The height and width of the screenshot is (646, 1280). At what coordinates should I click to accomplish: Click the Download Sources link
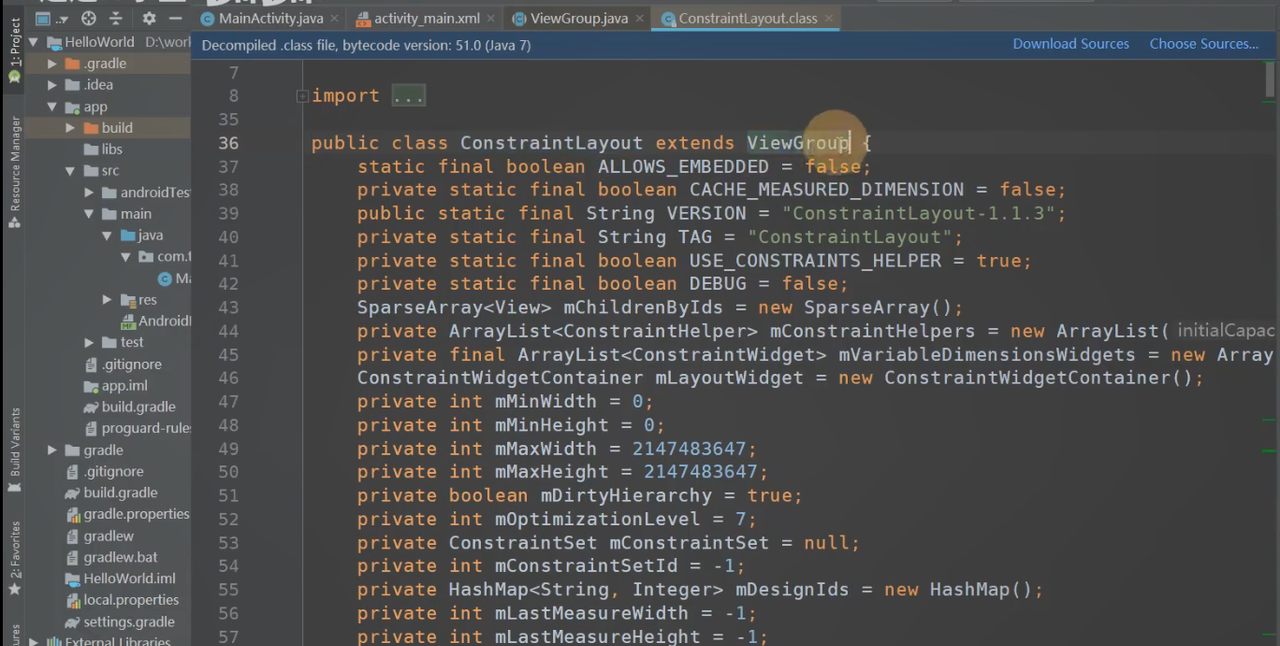click(x=1070, y=44)
